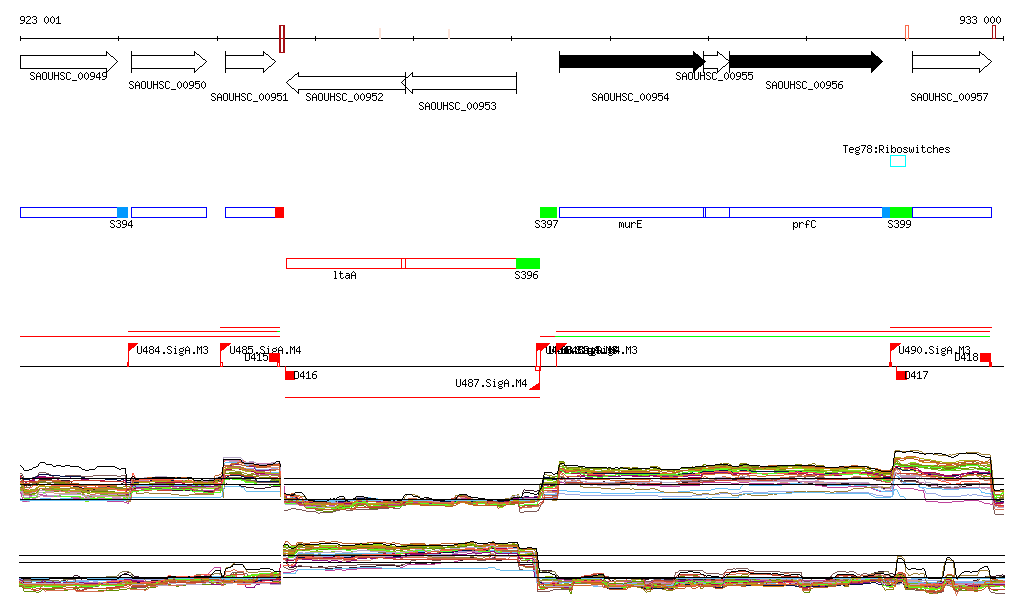The height and width of the screenshot is (611, 1024).
Task: Click the SAOUHSC_00952 reverse-strand gene arrow
Action: (x=346, y=83)
